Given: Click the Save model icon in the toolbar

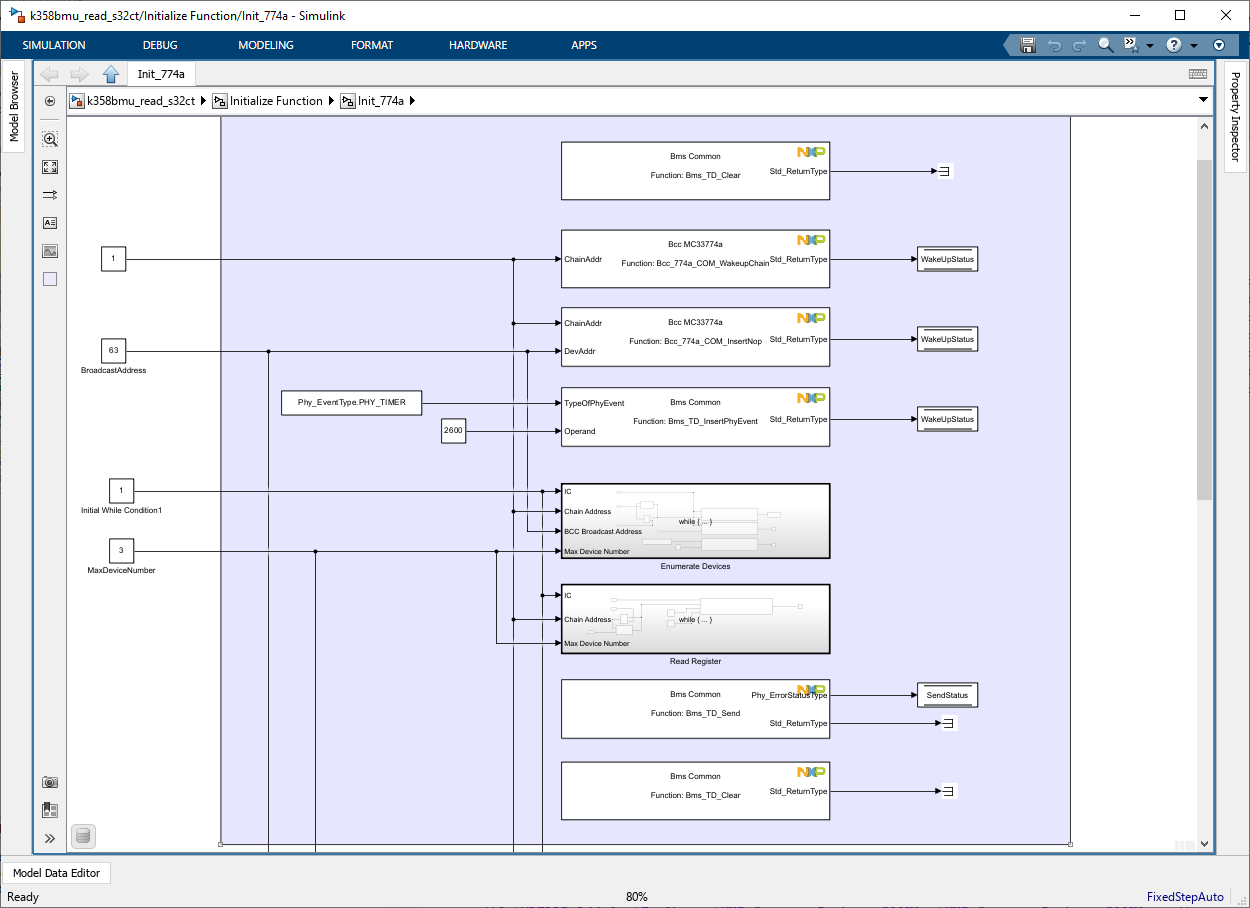Looking at the screenshot, I should pyautogui.click(x=1027, y=45).
